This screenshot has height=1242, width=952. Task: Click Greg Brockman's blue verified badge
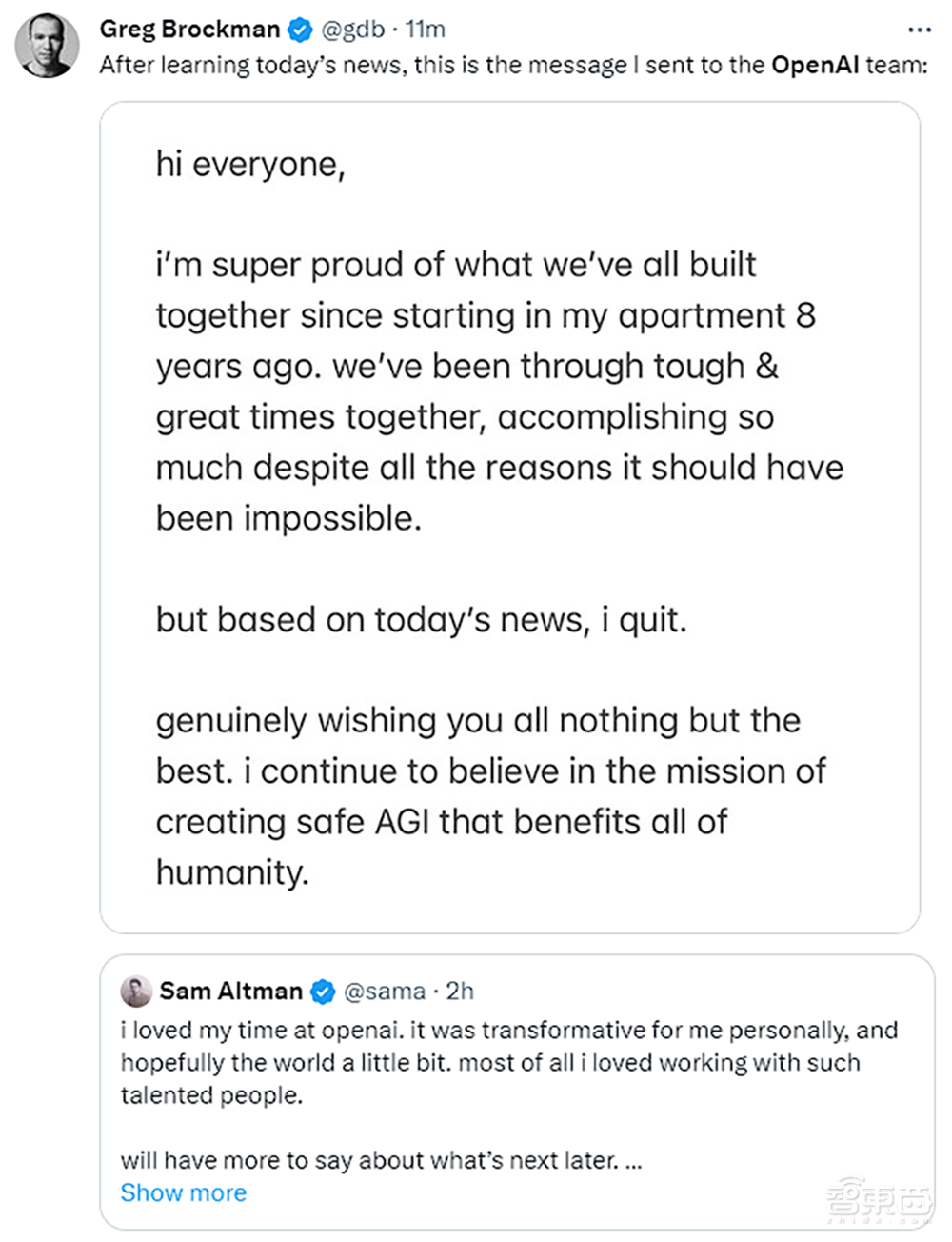[300, 30]
